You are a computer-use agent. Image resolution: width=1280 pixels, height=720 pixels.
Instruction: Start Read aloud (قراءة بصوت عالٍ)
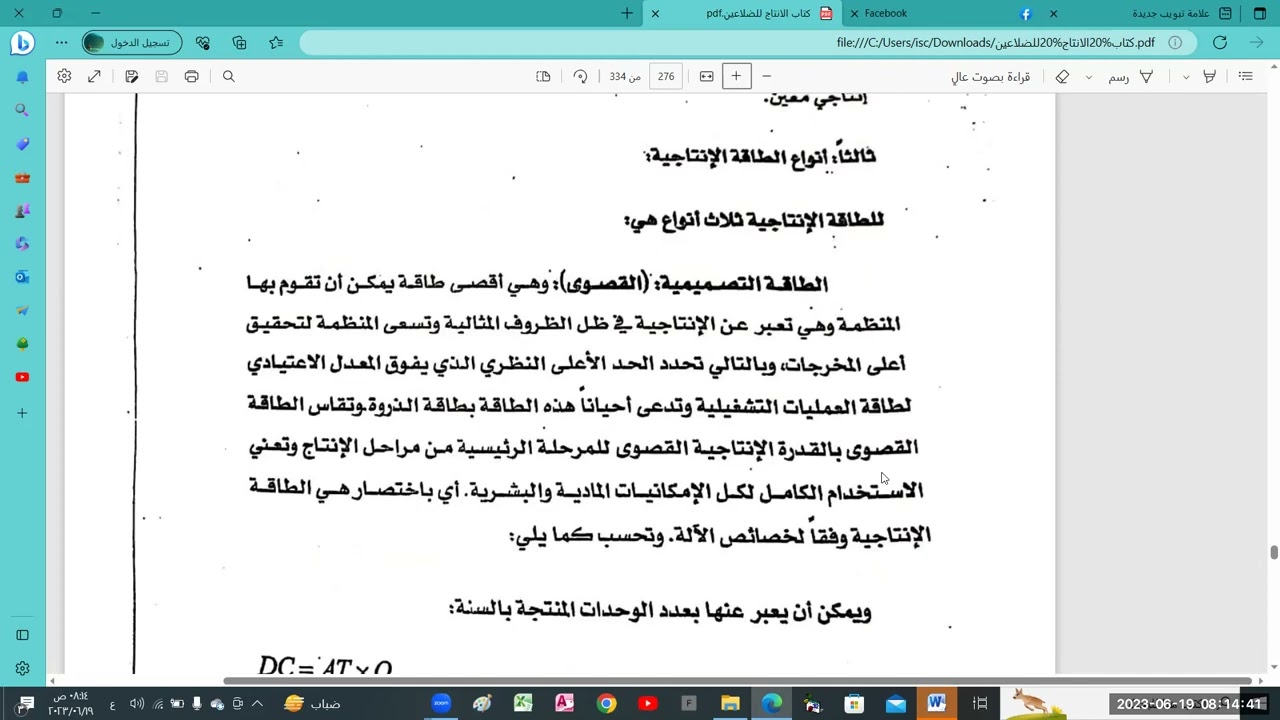pyautogui.click(x=990, y=76)
